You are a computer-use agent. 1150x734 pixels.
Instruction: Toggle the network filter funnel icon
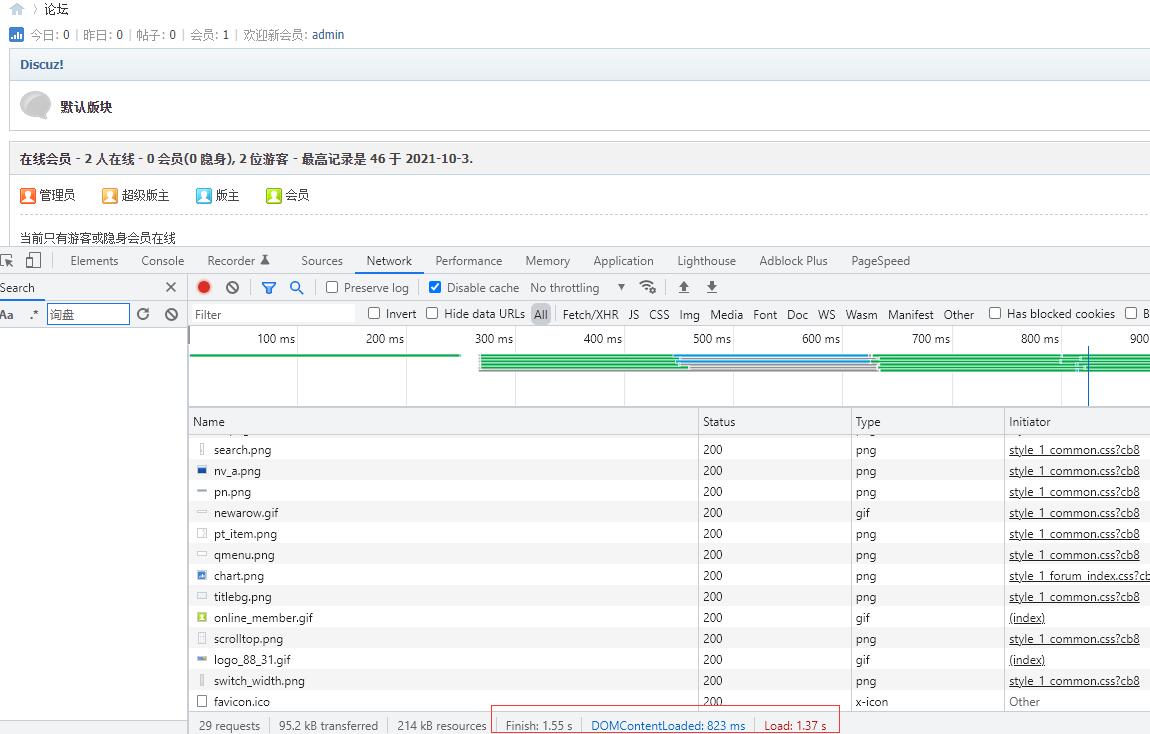click(268, 287)
